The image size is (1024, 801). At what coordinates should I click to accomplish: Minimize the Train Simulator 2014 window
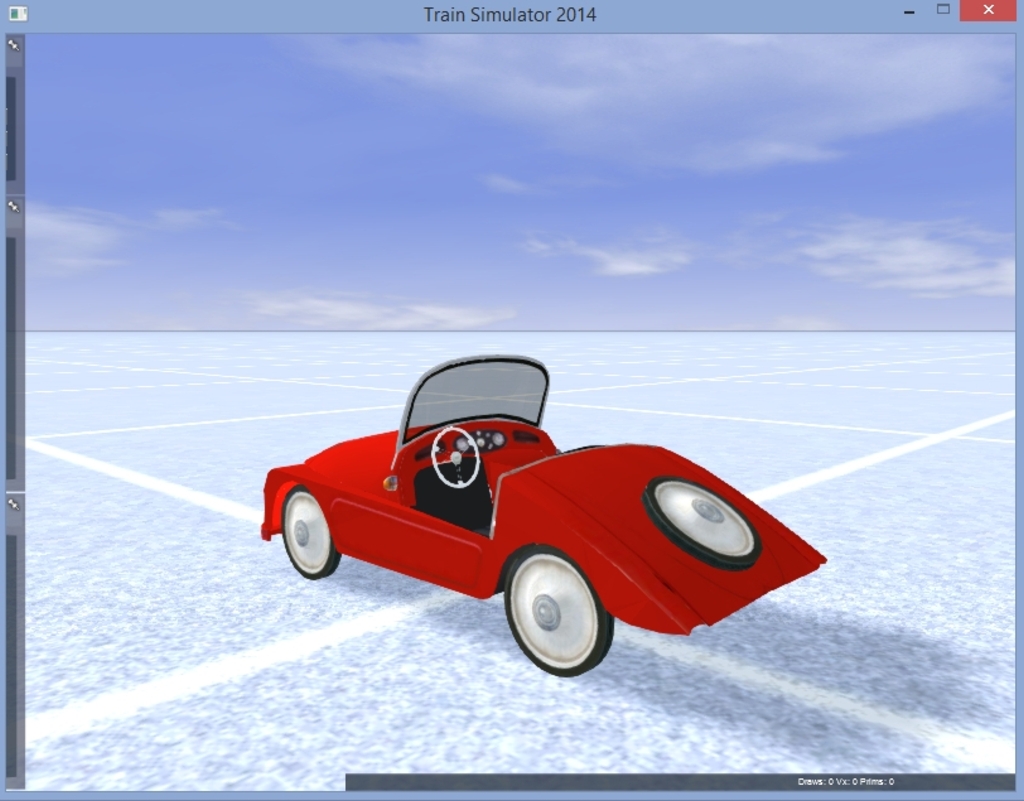click(x=909, y=12)
